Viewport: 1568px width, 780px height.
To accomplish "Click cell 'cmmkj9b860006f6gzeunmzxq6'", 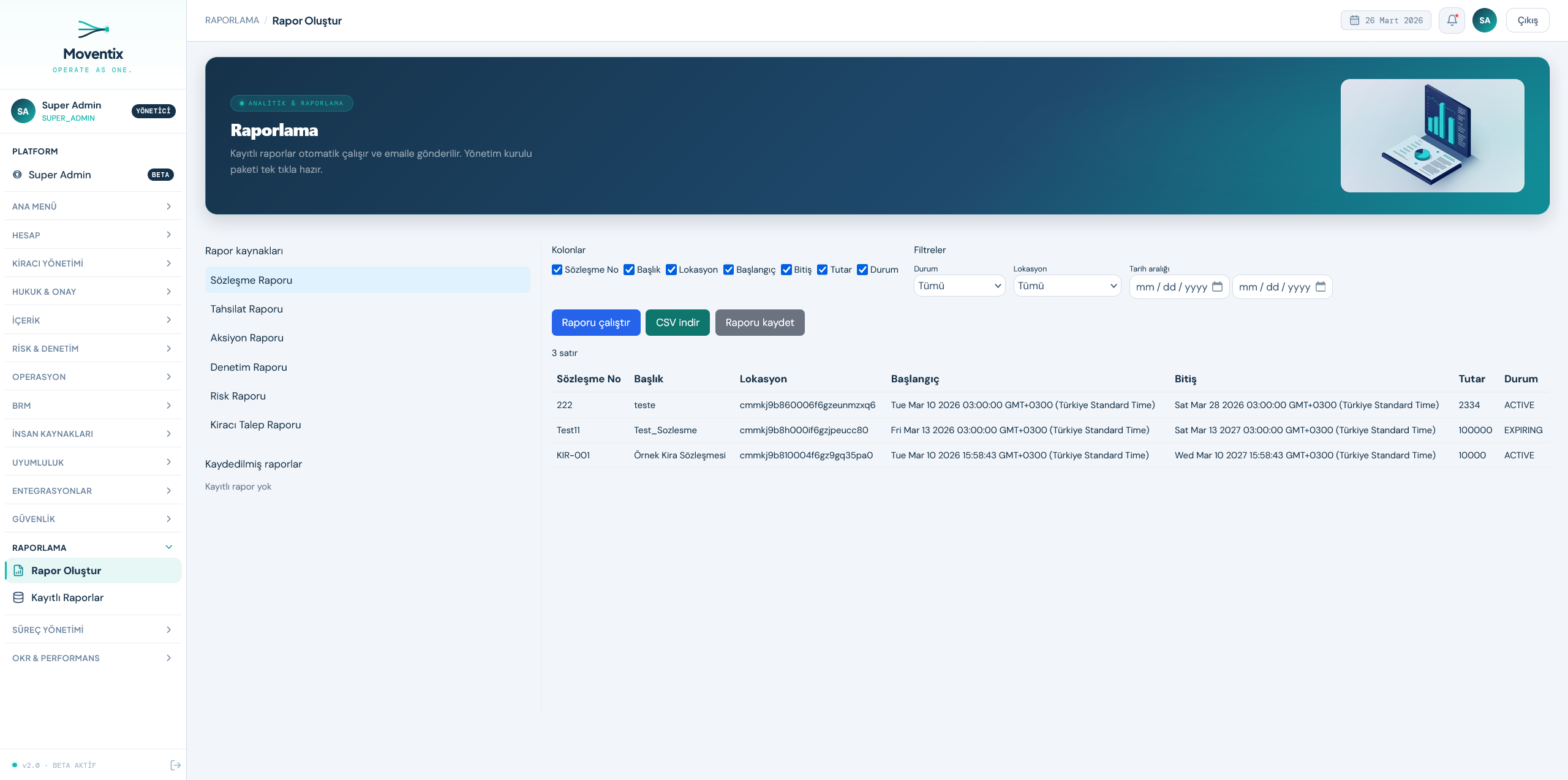I will 807,405.
